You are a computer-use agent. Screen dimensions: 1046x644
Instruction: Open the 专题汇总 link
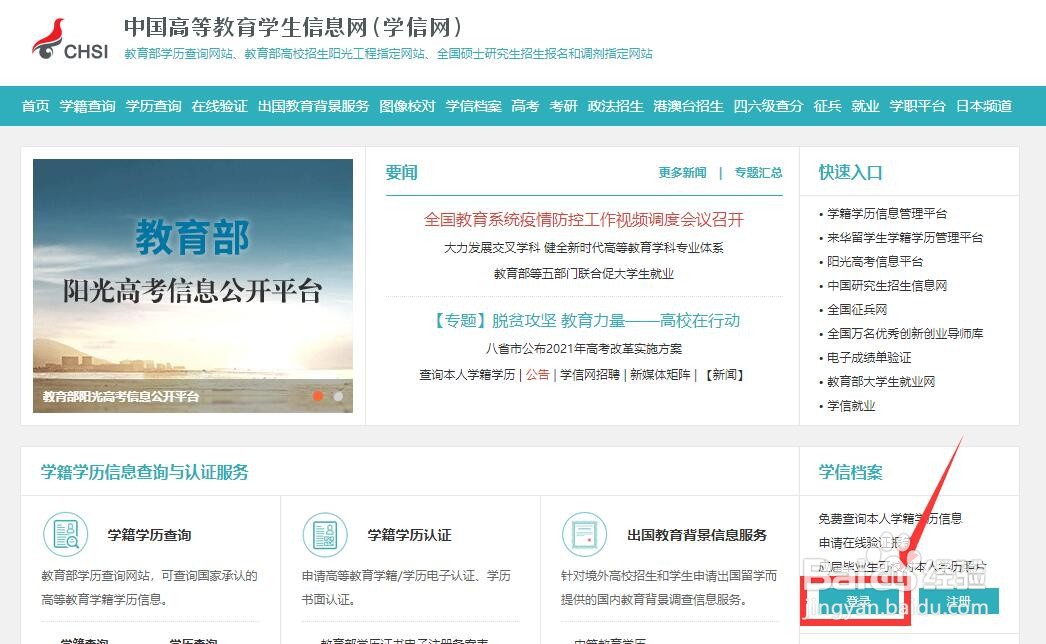(x=756, y=172)
